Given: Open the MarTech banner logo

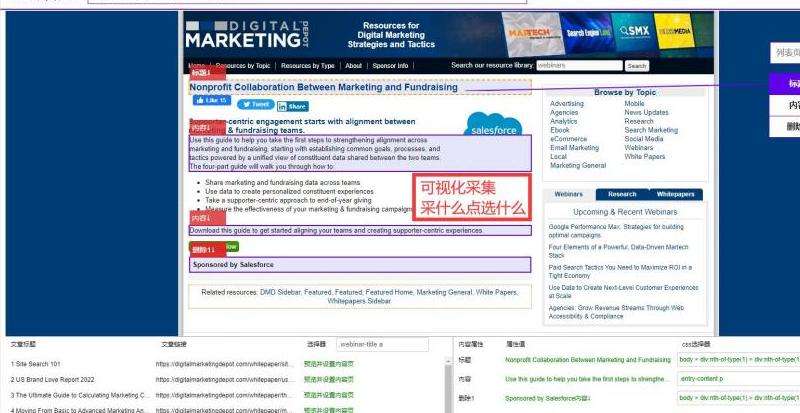Looking at the screenshot, I should coord(530,34).
